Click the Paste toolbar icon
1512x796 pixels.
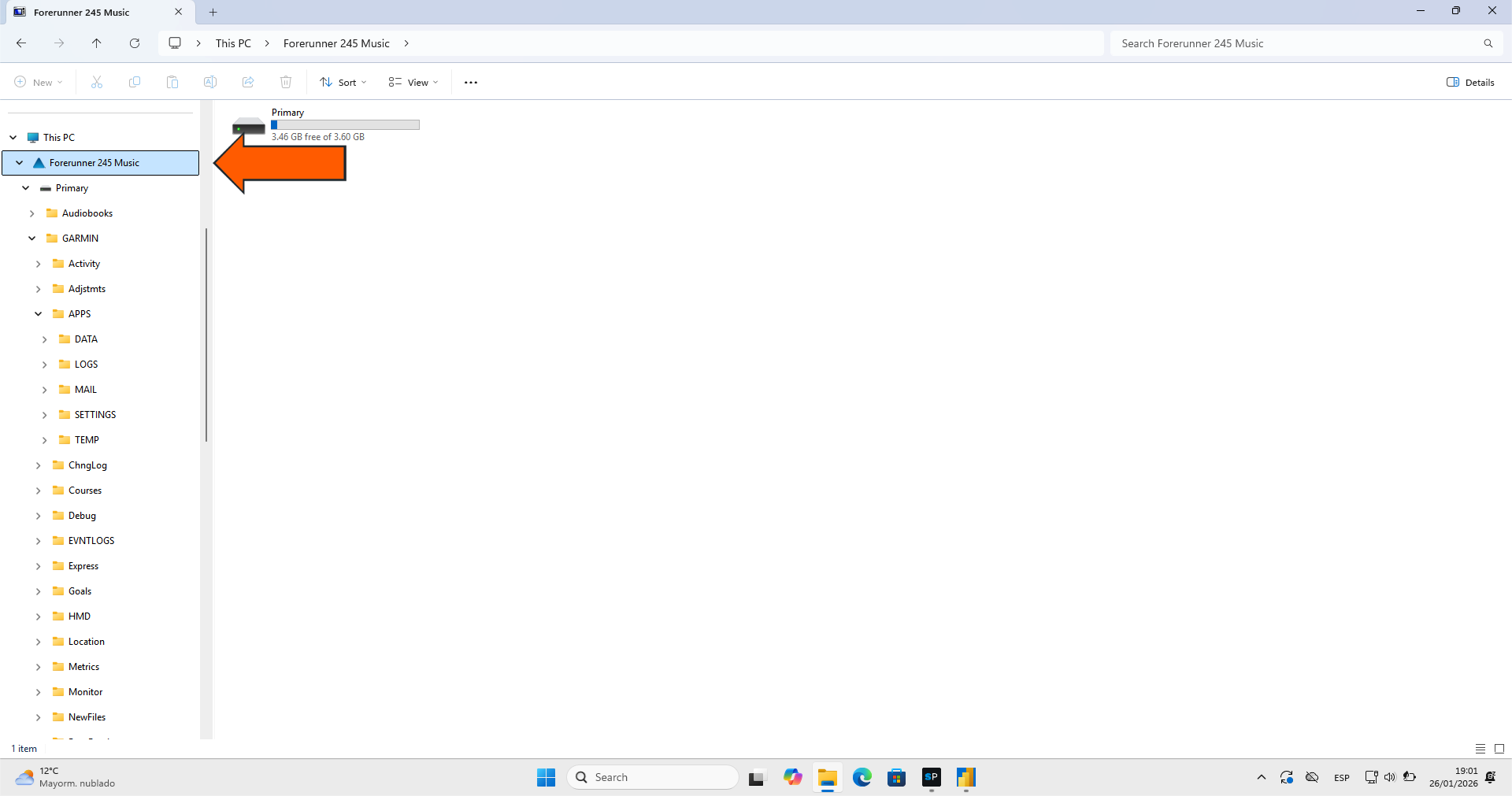pyautogui.click(x=172, y=82)
